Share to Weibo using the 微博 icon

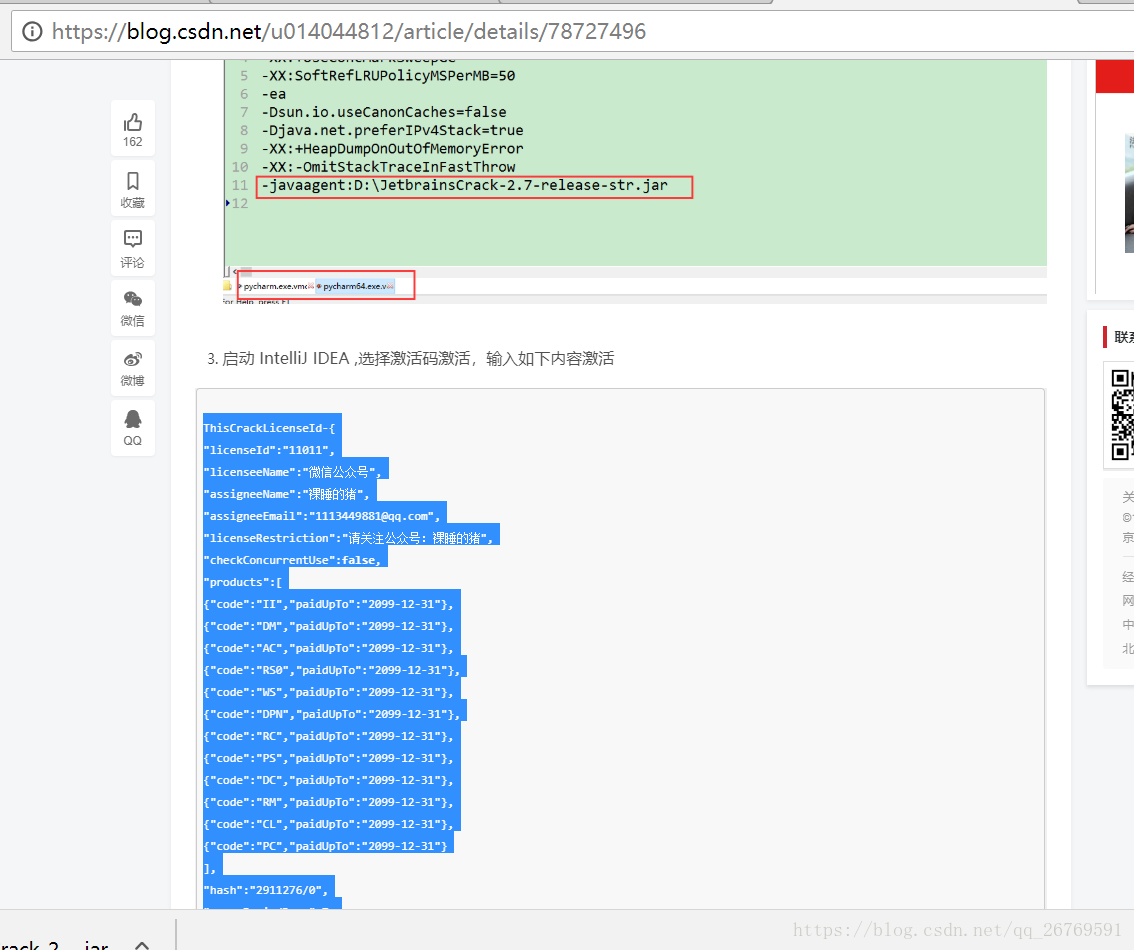pyautogui.click(x=132, y=369)
